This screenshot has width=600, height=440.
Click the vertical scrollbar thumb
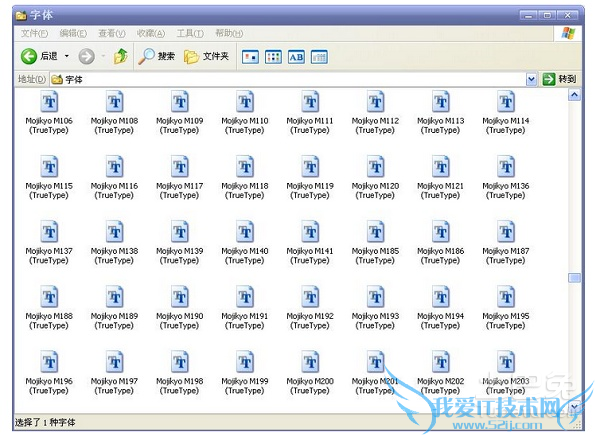[574, 278]
